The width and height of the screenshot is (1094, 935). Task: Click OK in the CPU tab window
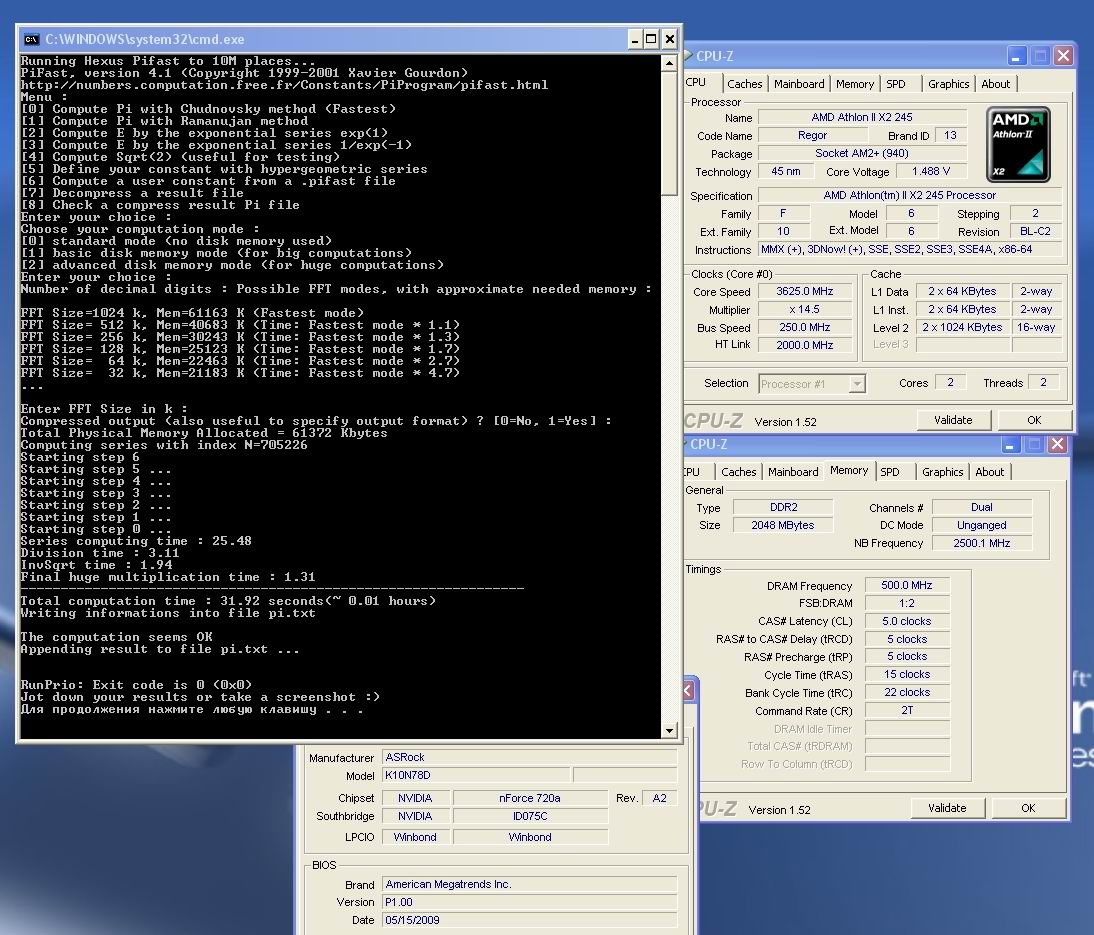click(1034, 420)
